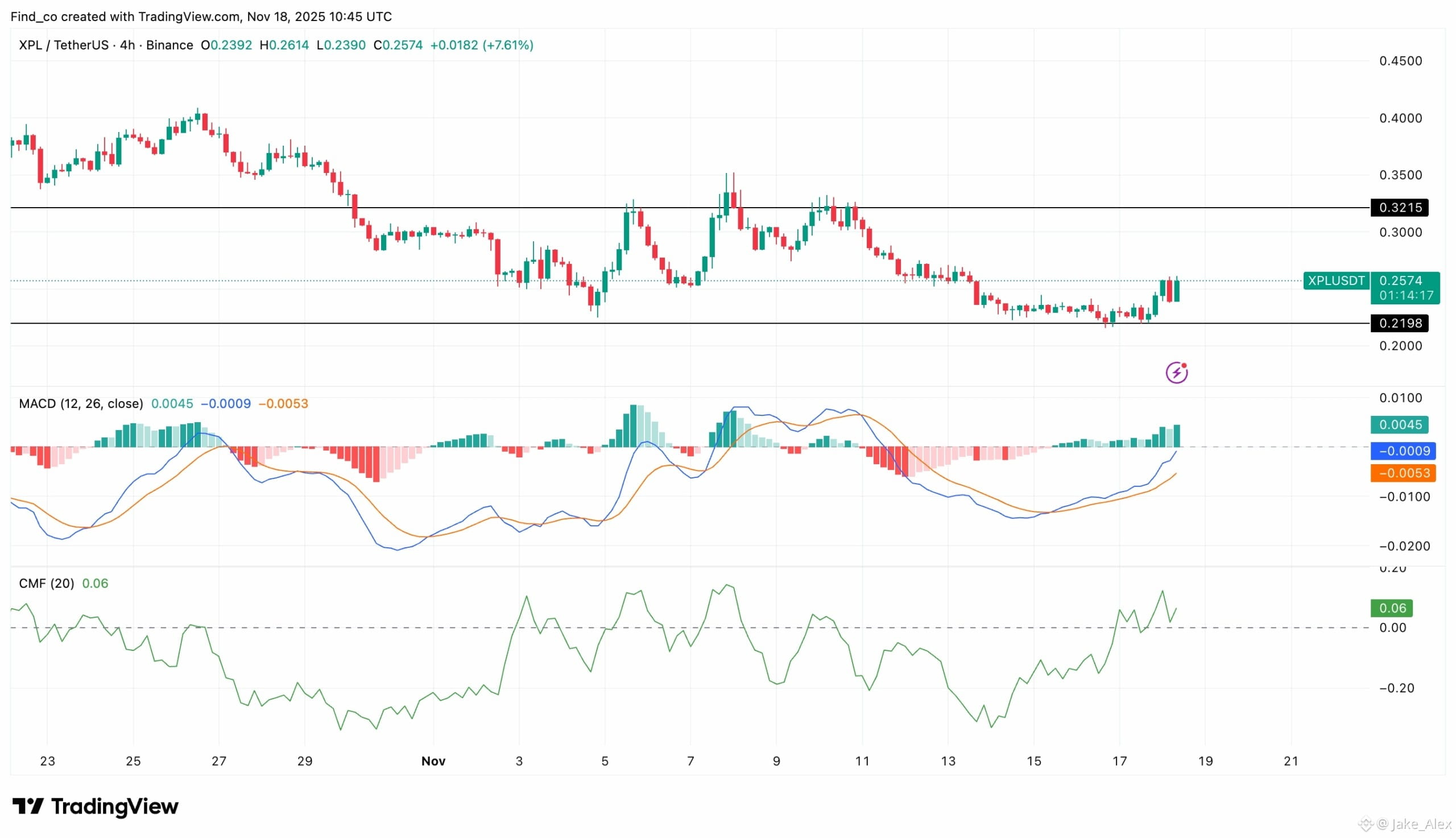Click the 0.2574 current price label

(x=1400, y=281)
